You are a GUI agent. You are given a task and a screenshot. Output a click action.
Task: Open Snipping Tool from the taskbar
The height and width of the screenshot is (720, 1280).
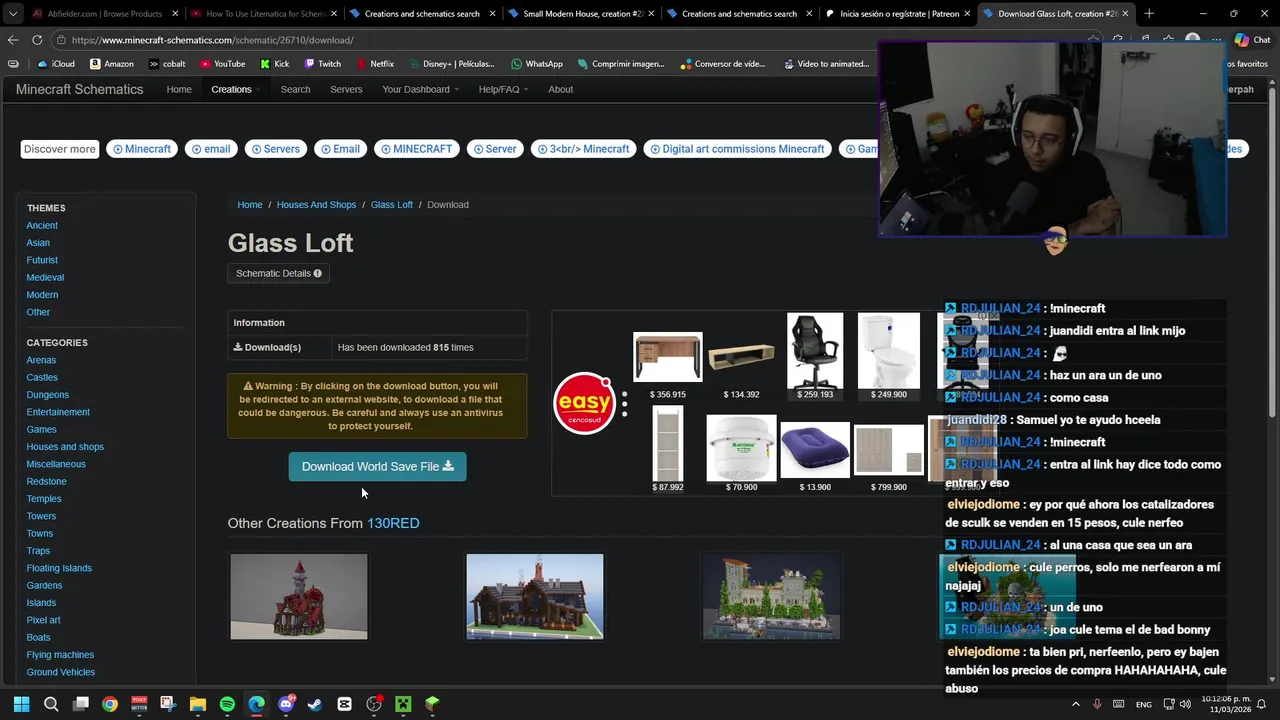pos(168,704)
